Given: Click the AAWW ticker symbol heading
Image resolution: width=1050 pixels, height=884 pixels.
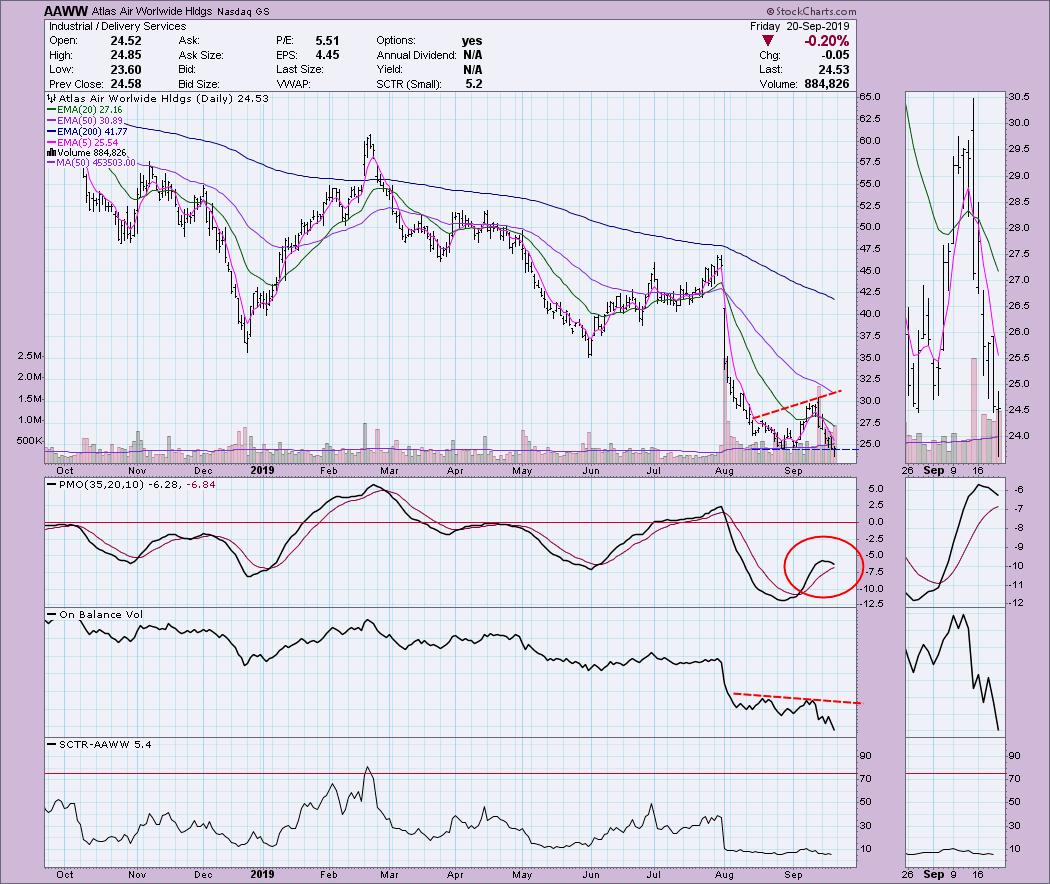Looking at the screenshot, I should pos(66,11).
